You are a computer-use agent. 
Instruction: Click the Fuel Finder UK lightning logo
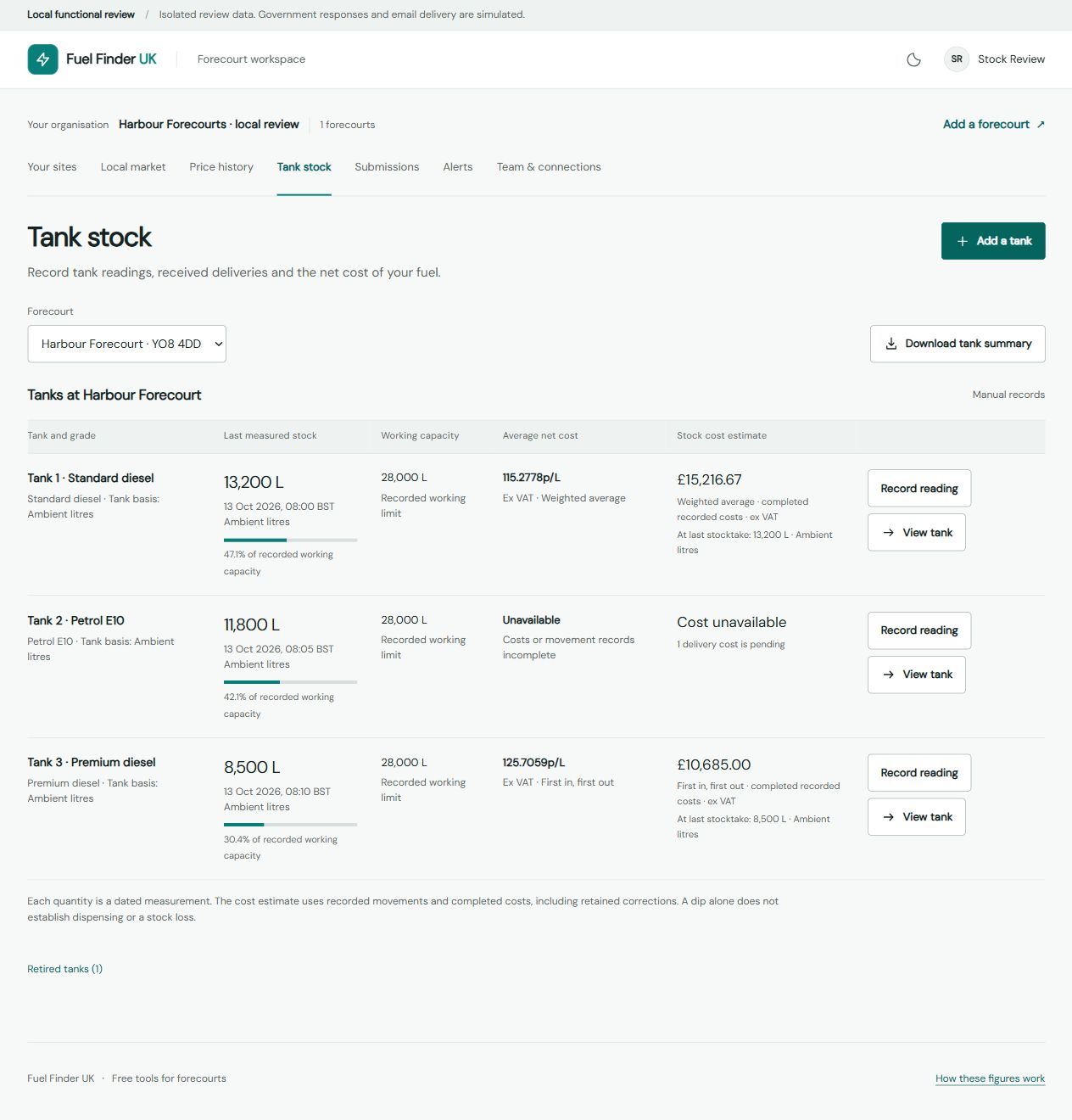(x=42, y=59)
